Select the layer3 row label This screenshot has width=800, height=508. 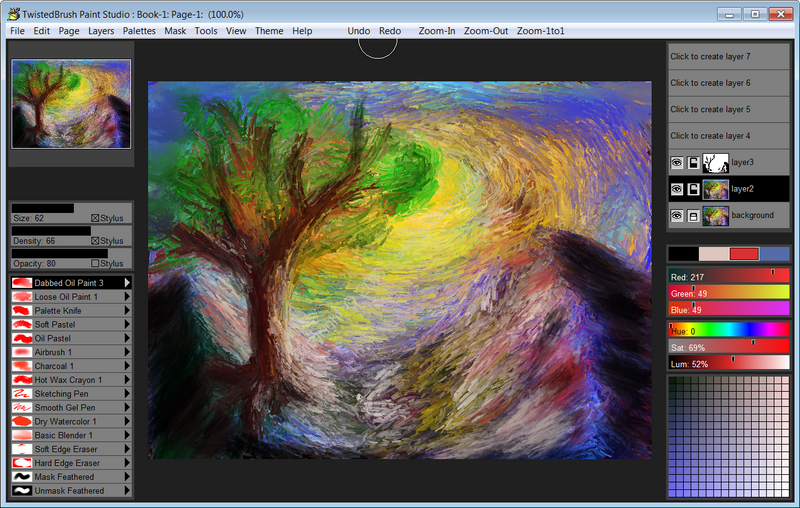point(742,163)
